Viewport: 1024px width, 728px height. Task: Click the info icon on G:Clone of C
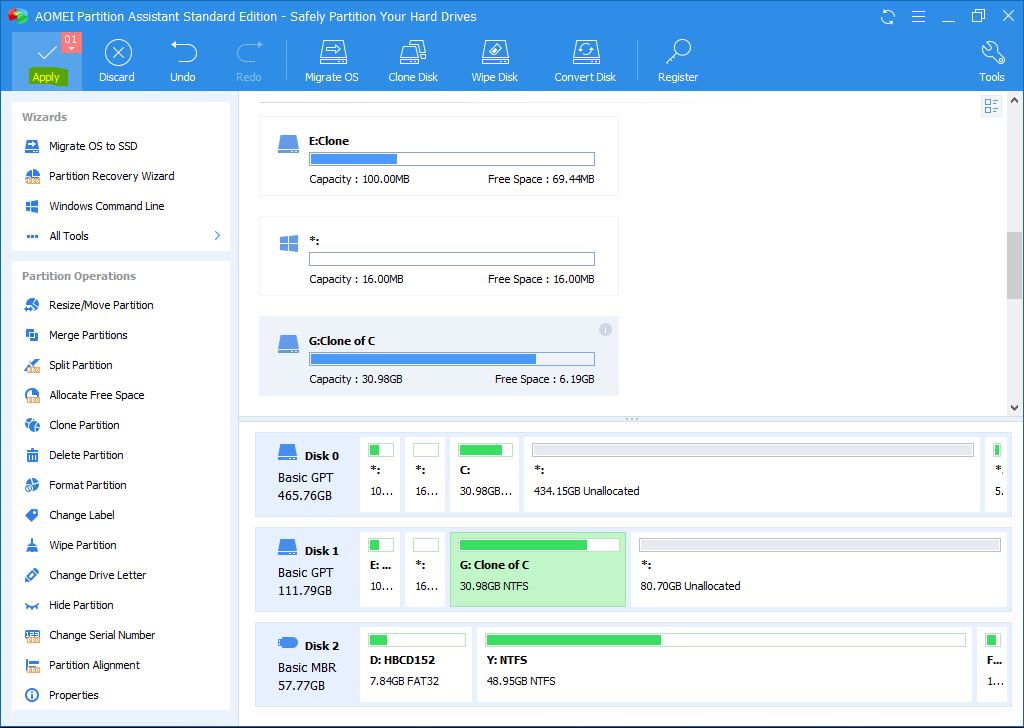(x=605, y=329)
